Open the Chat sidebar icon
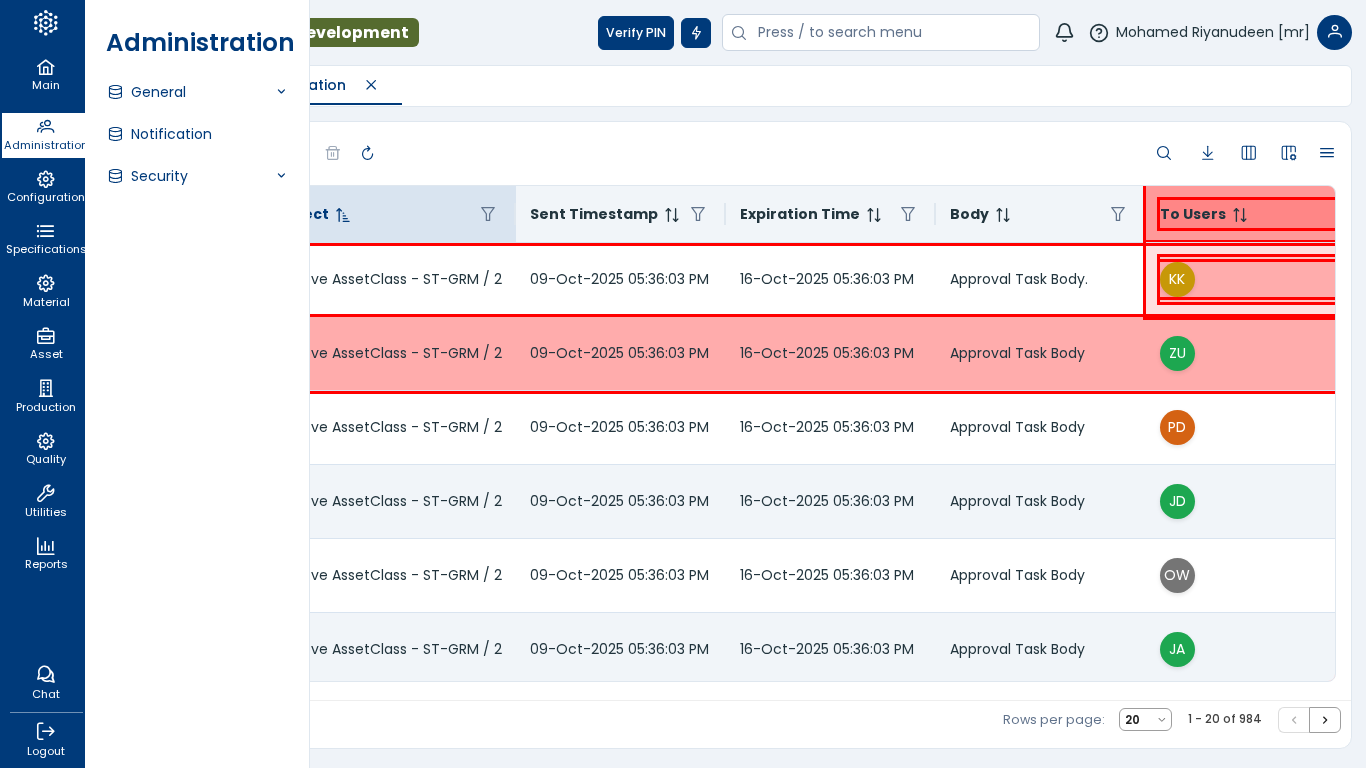 [45, 682]
